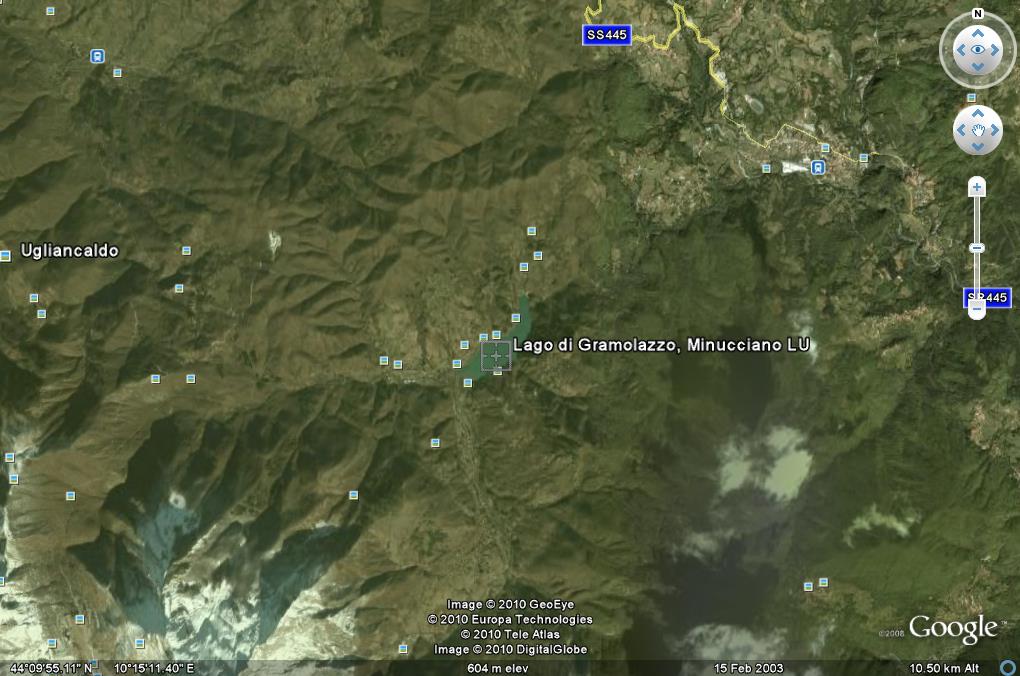Click the eye icon in the look control

point(978,49)
